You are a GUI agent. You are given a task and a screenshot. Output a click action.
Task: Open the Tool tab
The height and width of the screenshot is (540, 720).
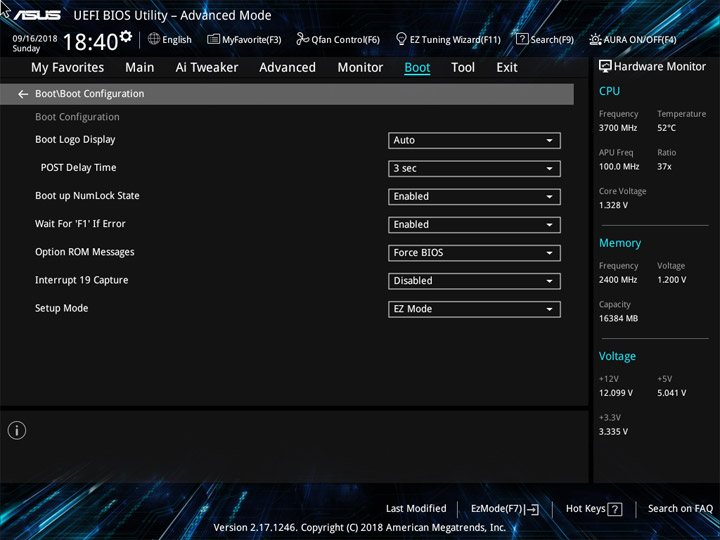pos(463,68)
